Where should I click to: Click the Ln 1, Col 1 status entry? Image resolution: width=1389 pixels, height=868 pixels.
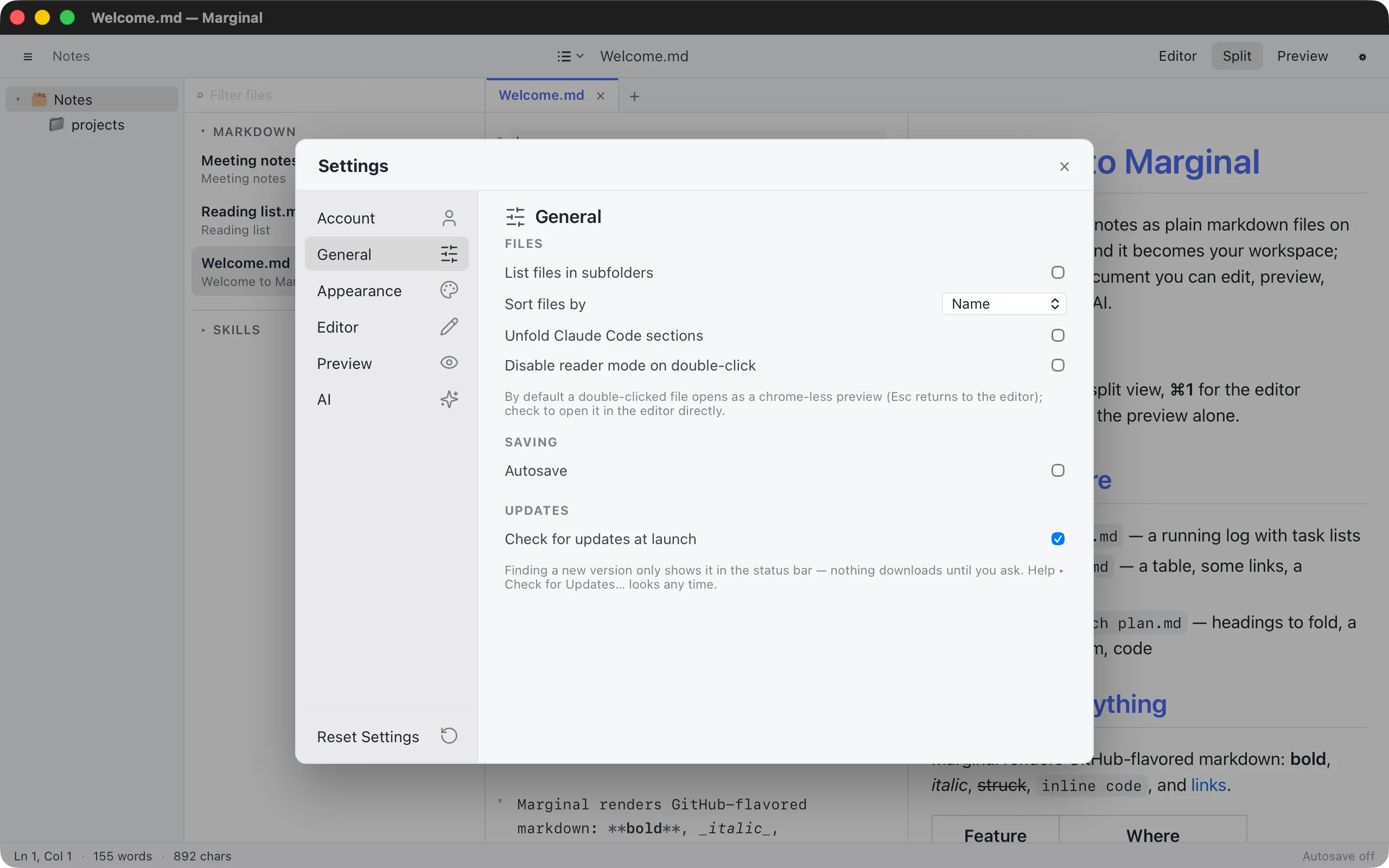[x=43, y=856]
